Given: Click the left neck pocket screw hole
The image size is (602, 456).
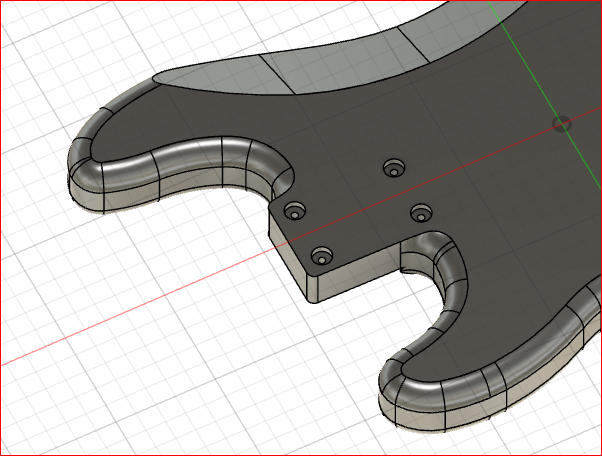Looking at the screenshot, I should [295, 211].
